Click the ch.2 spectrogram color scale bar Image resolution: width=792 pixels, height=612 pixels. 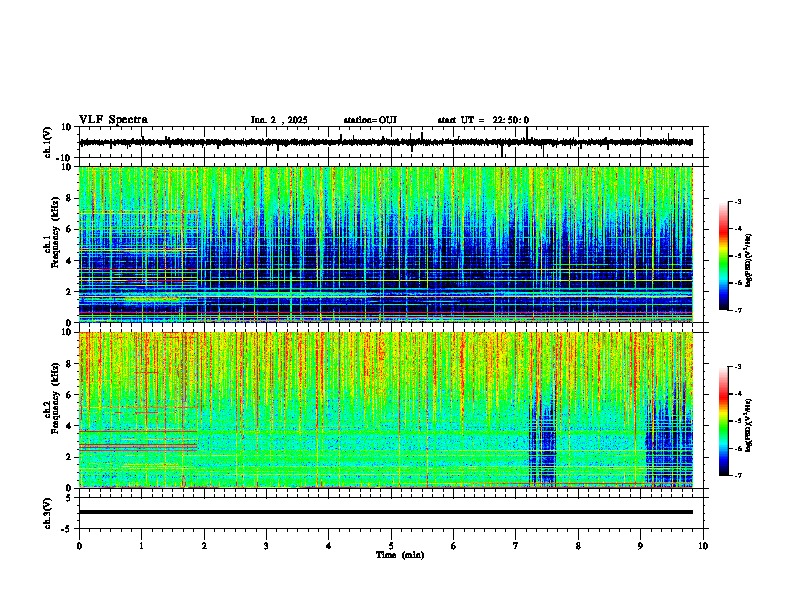[x=723, y=421]
